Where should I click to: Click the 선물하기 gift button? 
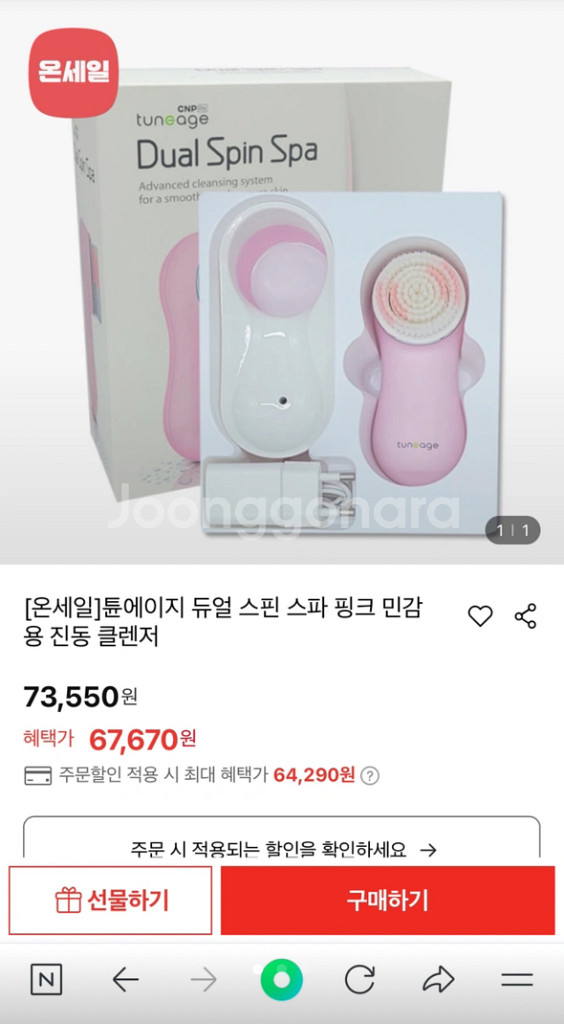tap(110, 901)
